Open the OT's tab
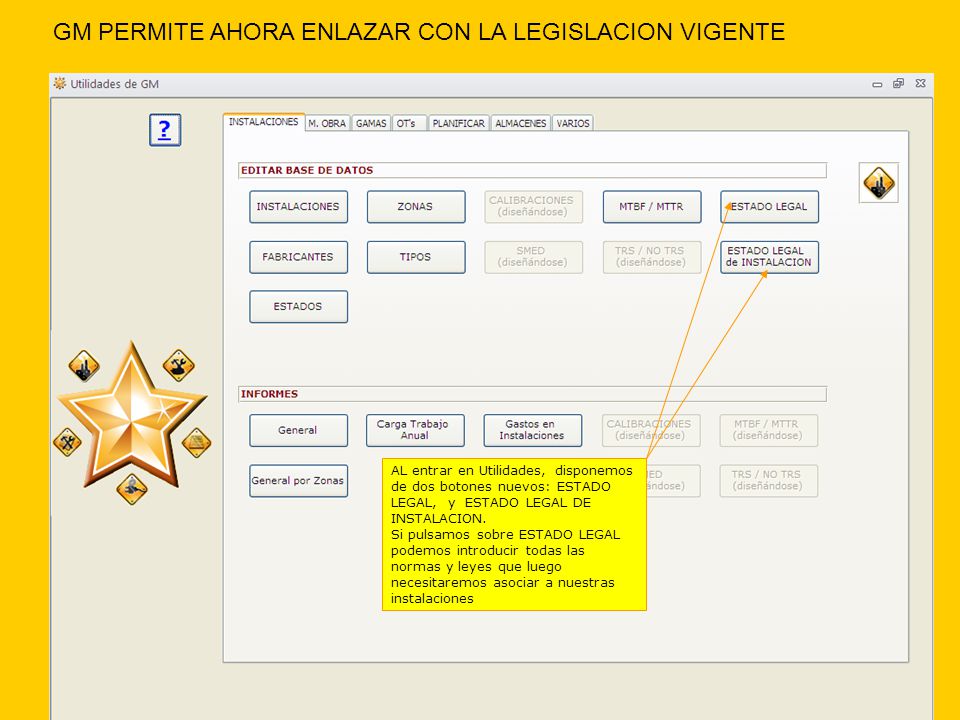960x720 pixels. (x=408, y=123)
